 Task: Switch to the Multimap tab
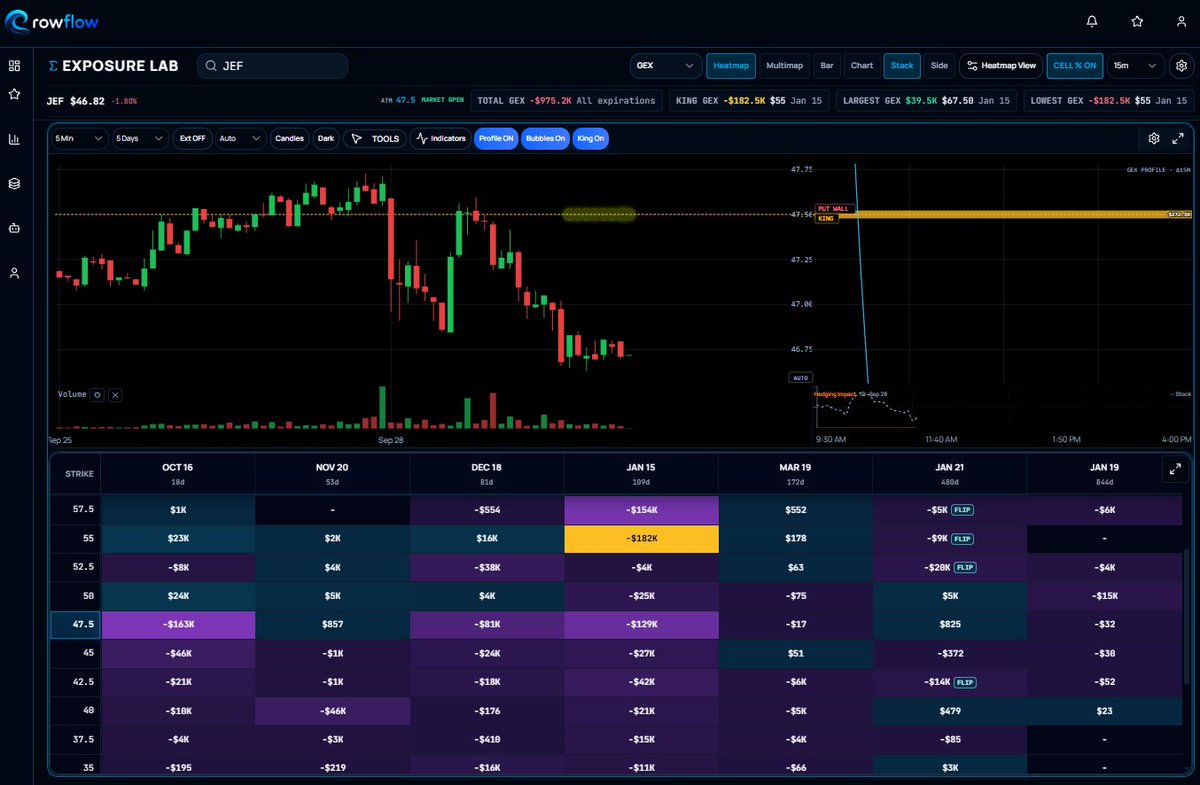pyautogui.click(x=785, y=66)
